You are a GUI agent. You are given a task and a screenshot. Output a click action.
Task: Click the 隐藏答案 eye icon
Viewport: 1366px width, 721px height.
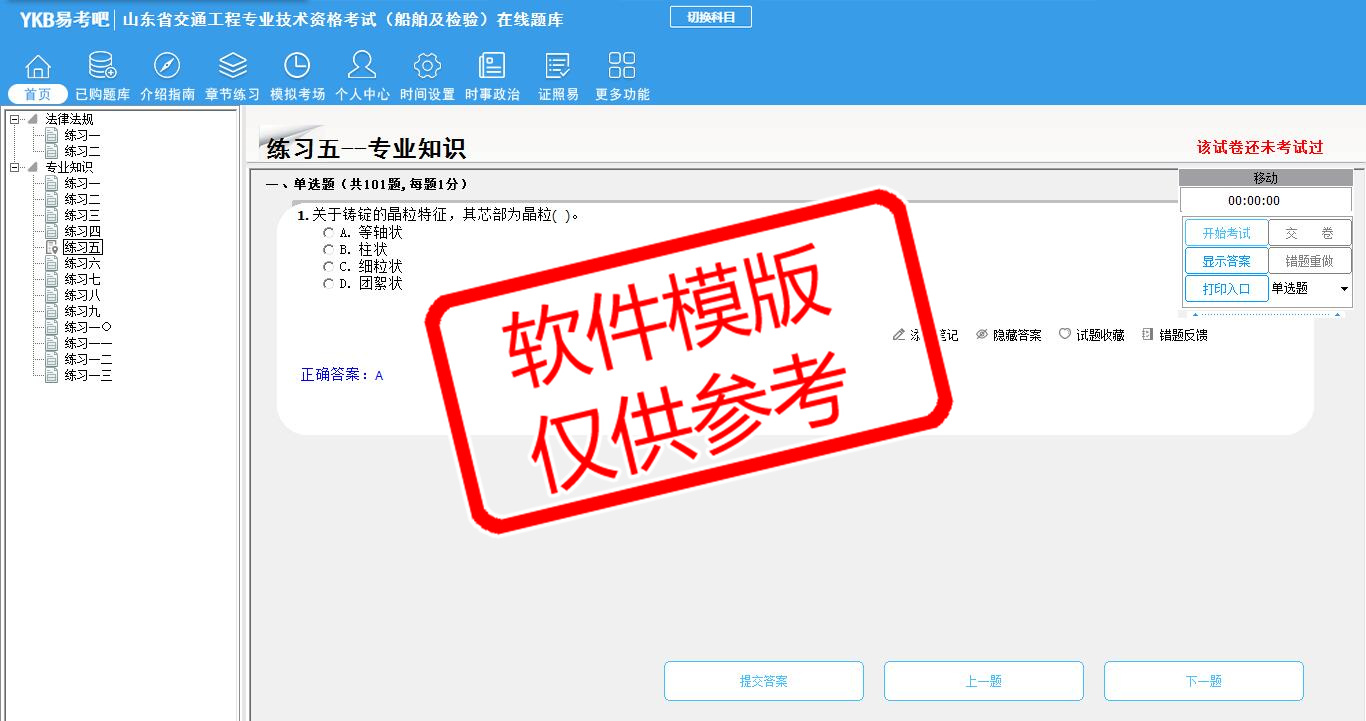(982, 335)
